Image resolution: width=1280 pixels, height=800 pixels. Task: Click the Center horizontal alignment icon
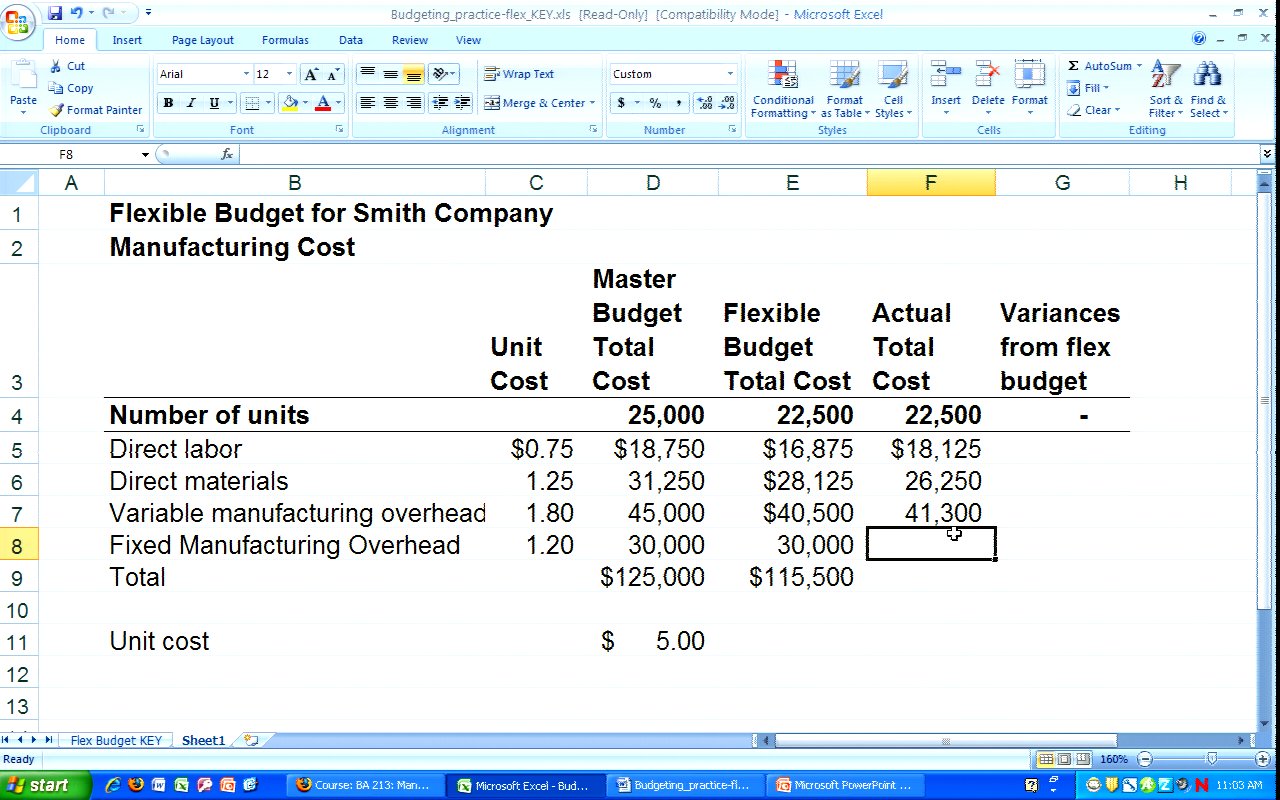[390, 103]
